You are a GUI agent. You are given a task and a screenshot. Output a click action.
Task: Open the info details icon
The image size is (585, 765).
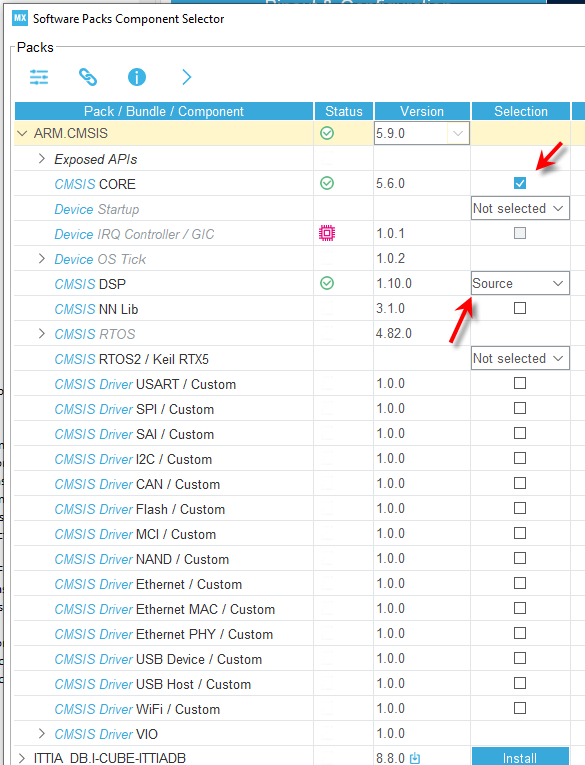coord(137,77)
